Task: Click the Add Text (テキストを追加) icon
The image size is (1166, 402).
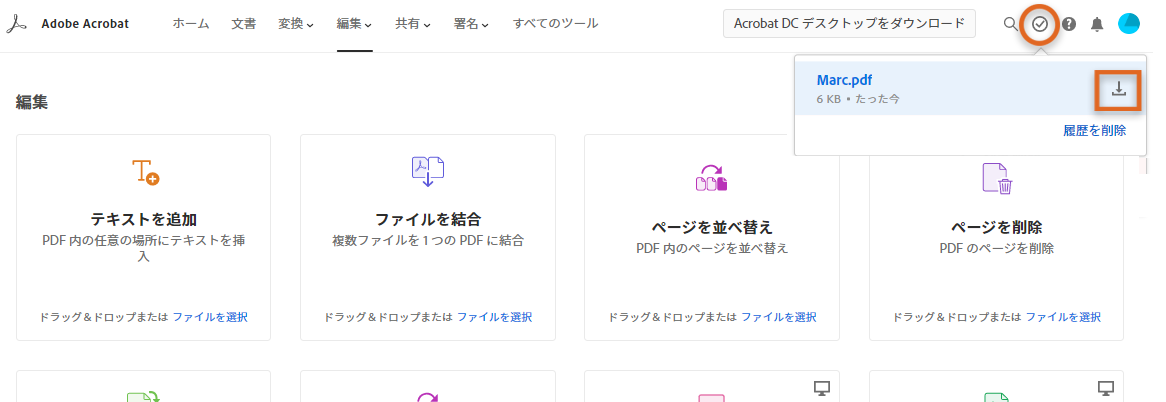Action: tap(146, 172)
